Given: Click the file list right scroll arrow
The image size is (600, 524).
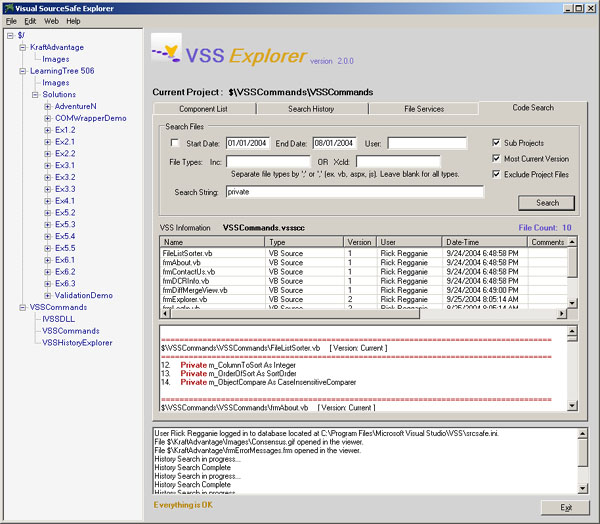Looking at the screenshot, I should coord(561,314).
